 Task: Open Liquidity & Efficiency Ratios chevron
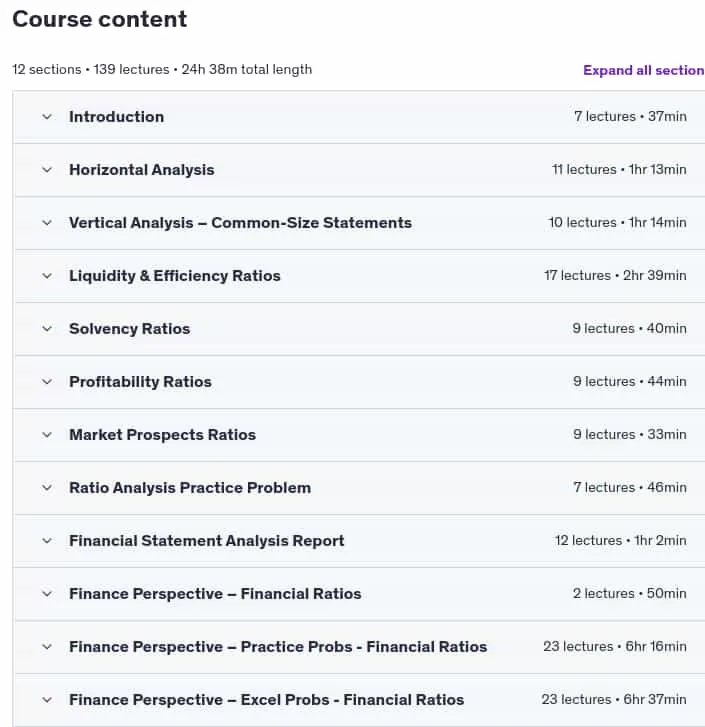pyautogui.click(x=47, y=276)
